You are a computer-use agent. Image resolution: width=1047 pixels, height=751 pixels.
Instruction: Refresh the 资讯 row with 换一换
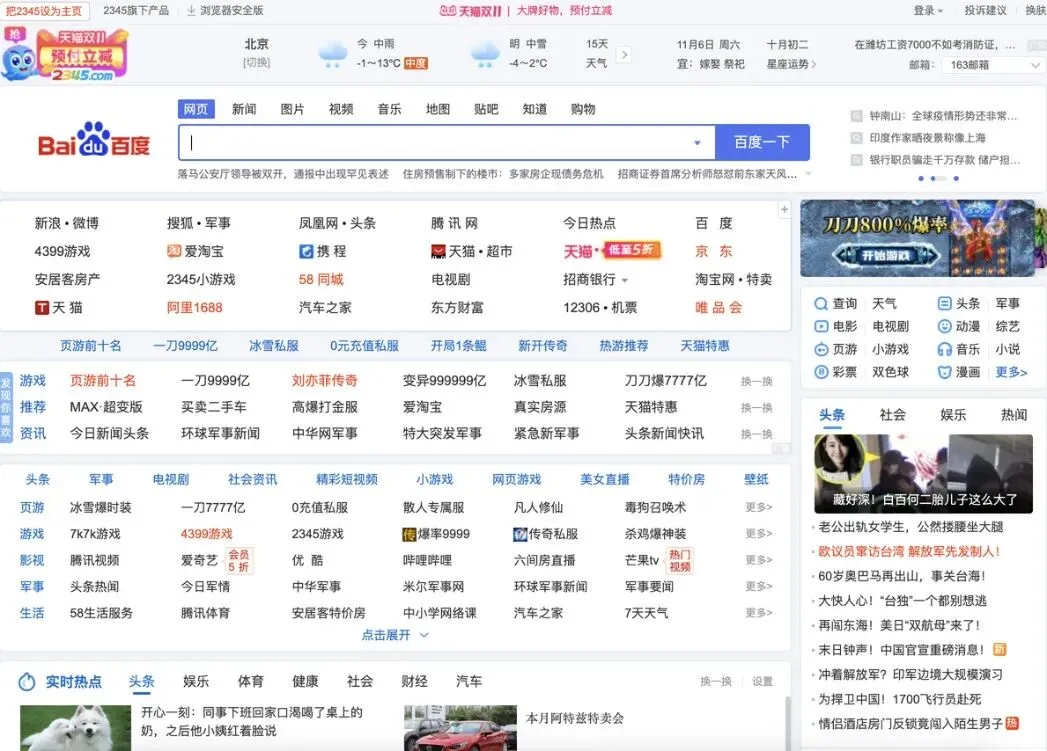[756, 434]
